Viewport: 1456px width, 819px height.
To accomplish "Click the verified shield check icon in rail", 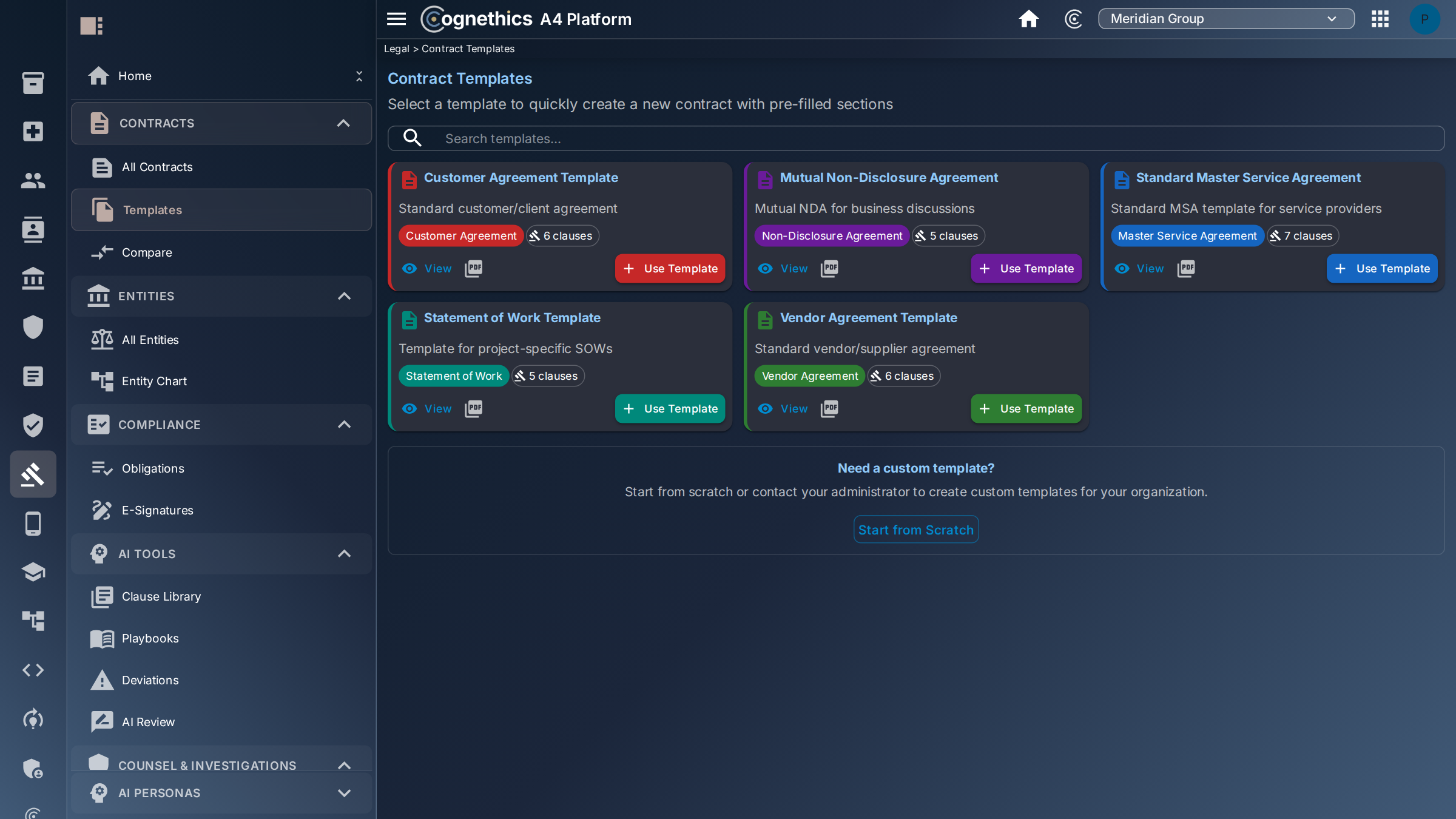I will point(33,425).
